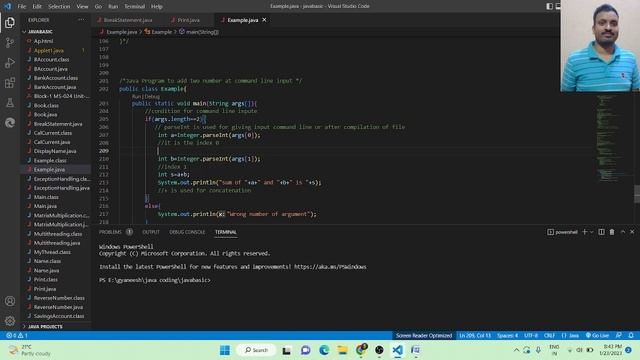This screenshot has height=360, width=640.
Task: Close the terminal panel
Action: point(632,232)
